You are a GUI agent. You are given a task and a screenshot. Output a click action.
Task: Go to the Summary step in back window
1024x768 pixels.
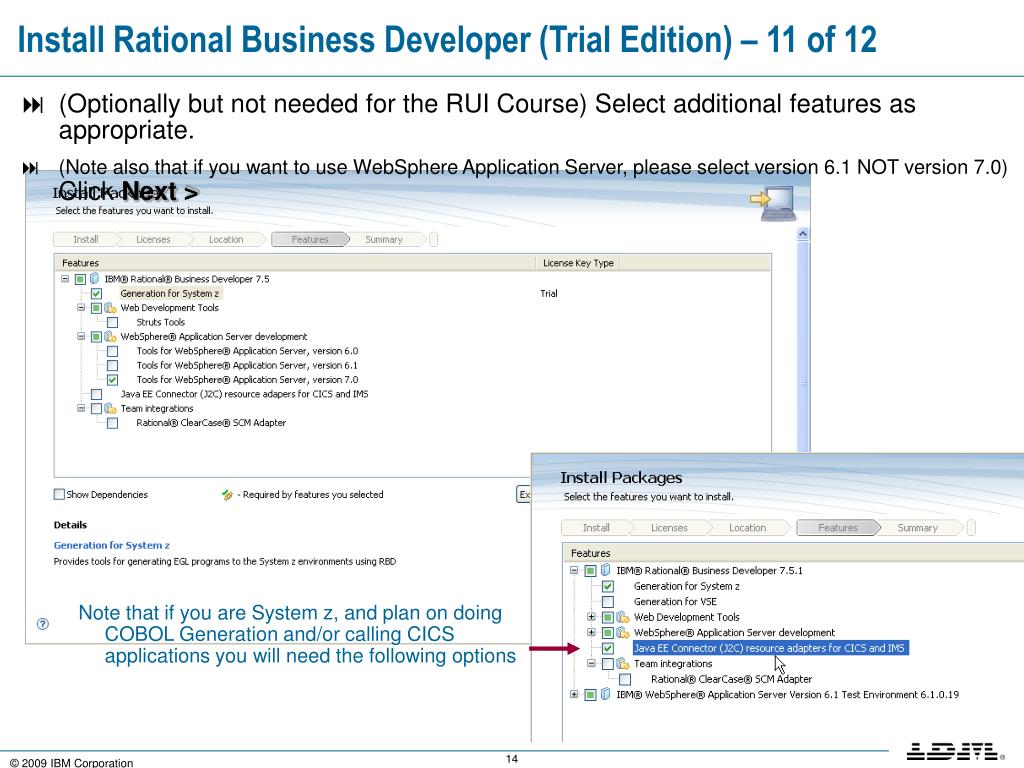pos(384,240)
